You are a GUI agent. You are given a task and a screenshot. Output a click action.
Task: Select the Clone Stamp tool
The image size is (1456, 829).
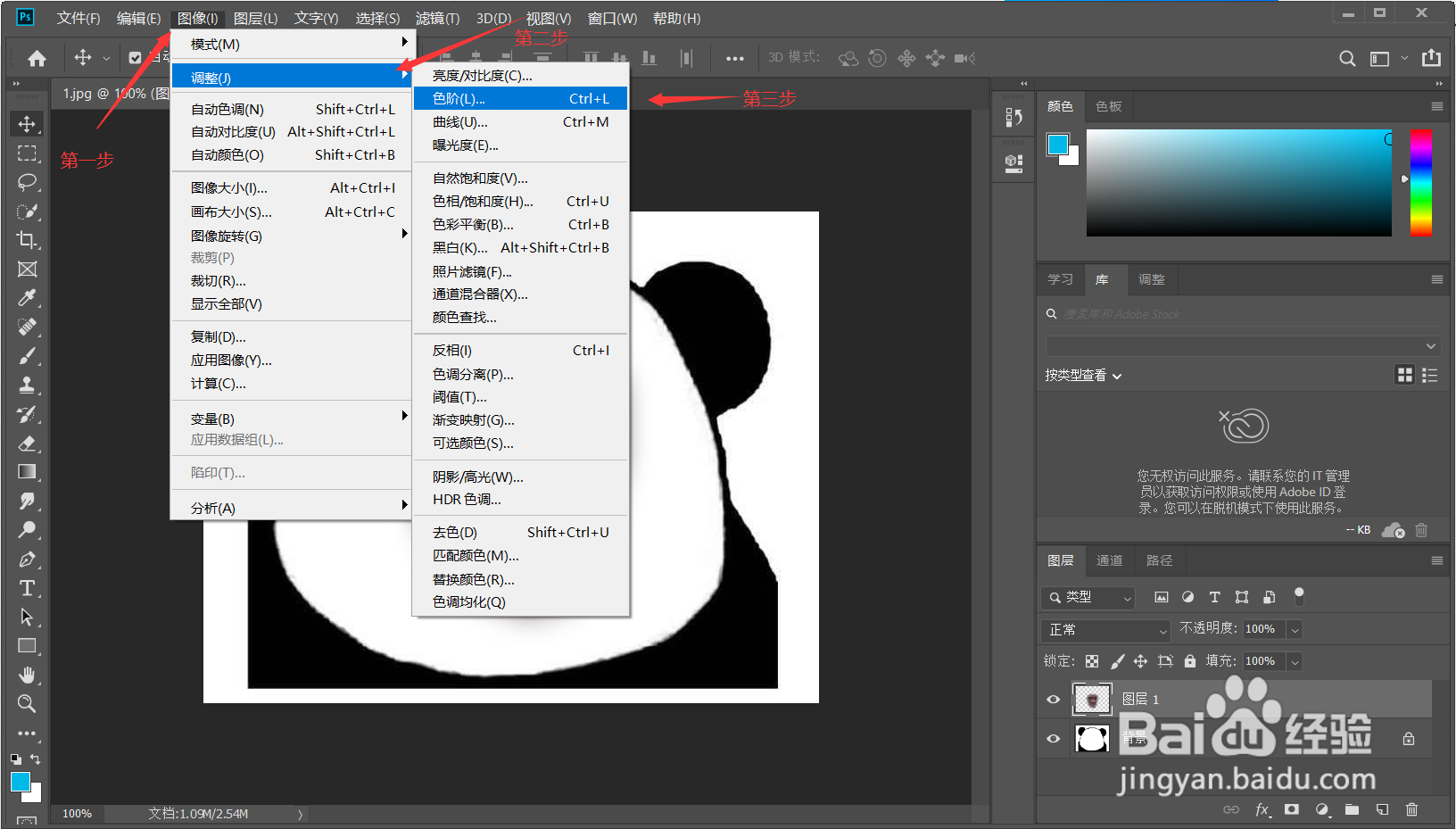(27, 385)
